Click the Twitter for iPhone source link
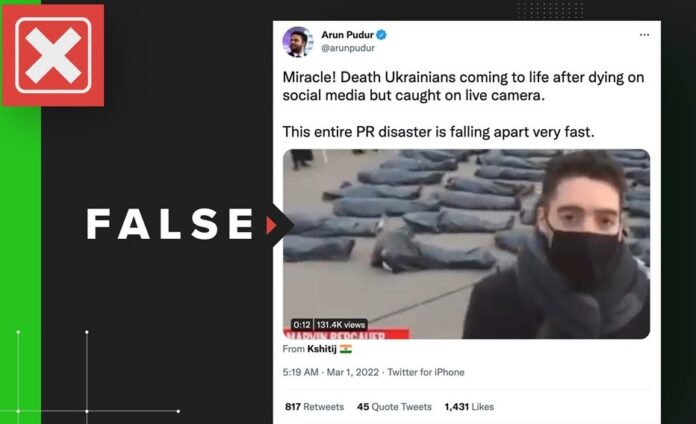 pos(426,372)
